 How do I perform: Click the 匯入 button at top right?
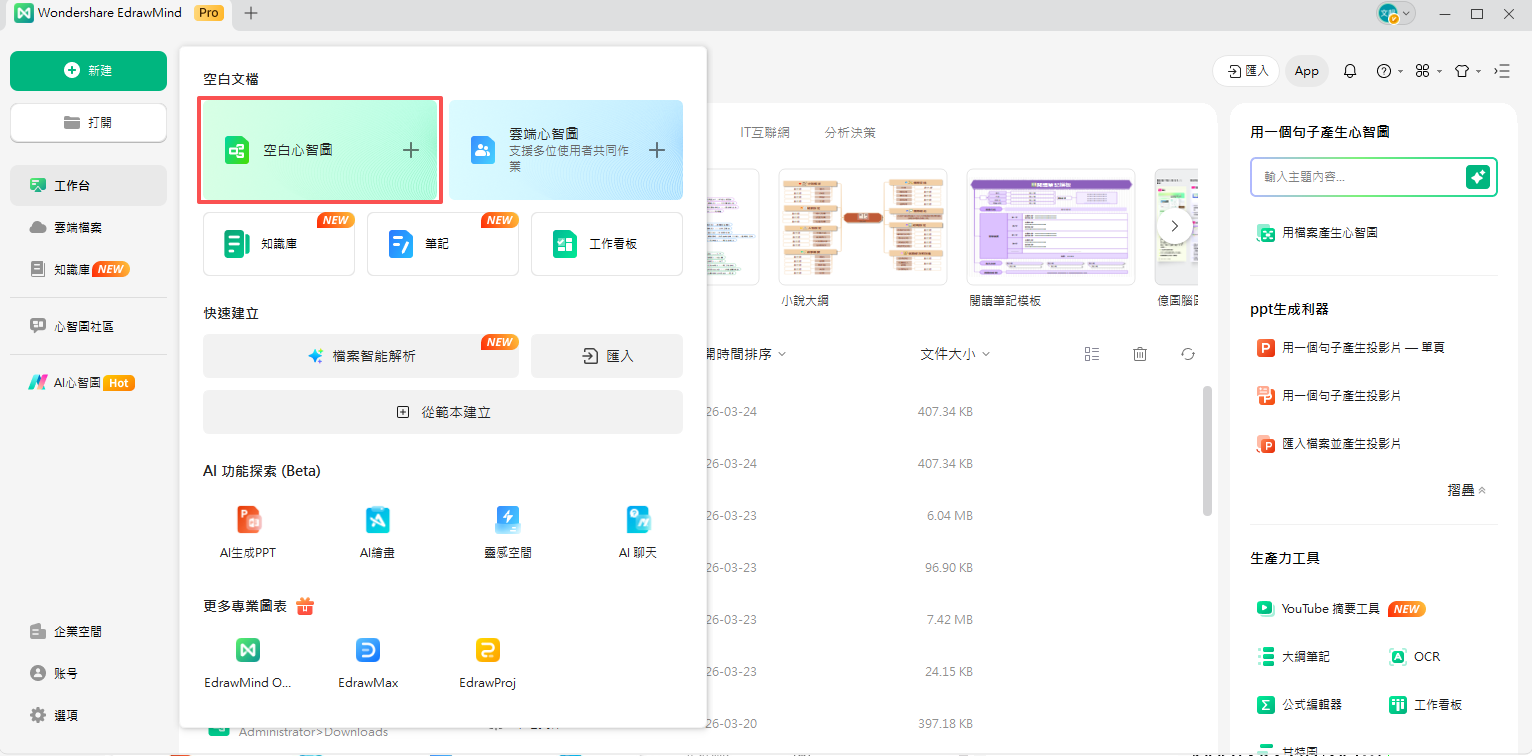[x=1245, y=70]
